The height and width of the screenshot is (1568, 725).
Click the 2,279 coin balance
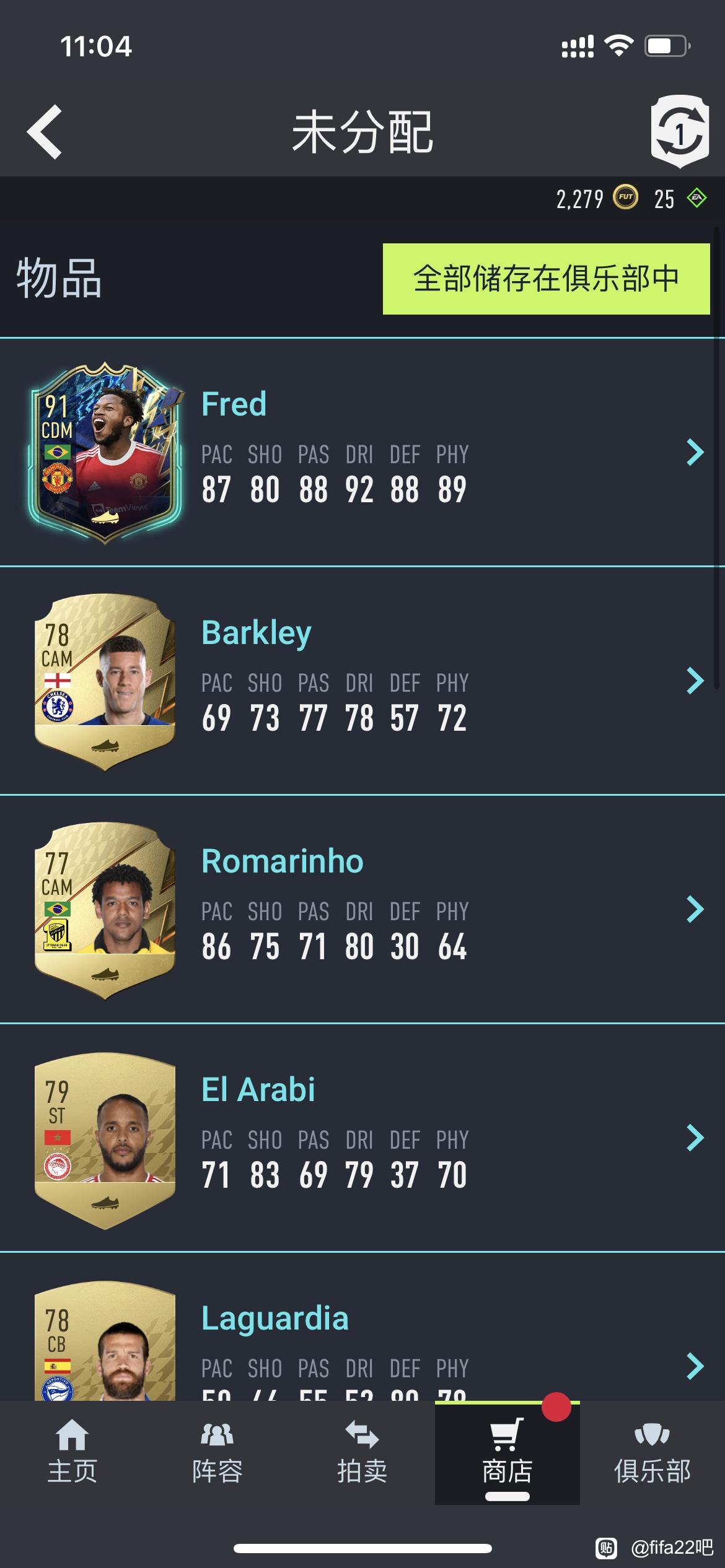coord(579,199)
